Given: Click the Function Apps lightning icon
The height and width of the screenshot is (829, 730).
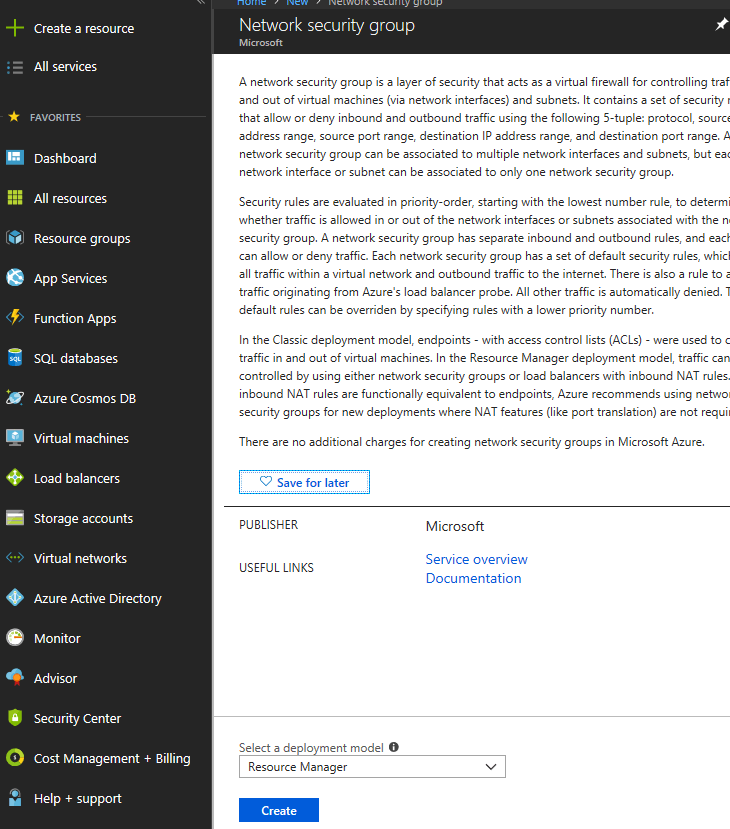Looking at the screenshot, I should 15,318.
